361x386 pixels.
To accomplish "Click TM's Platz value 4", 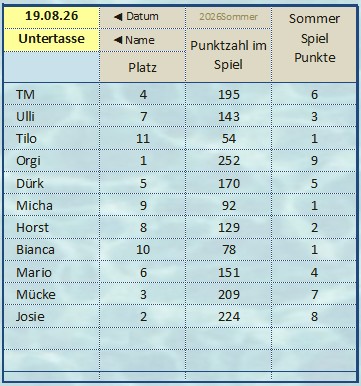I will (x=143, y=94).
